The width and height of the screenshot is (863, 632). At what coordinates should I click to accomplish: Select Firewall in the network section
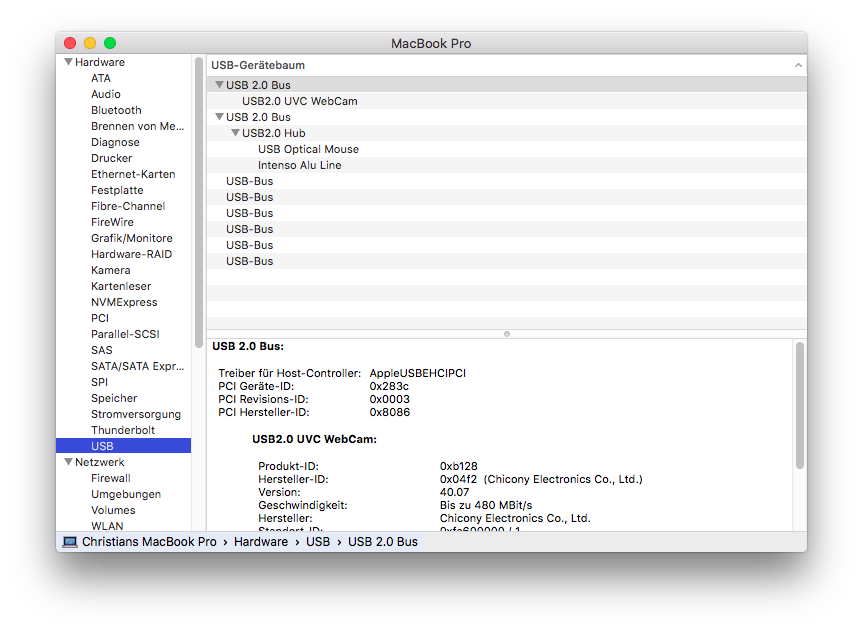coord(111,478)
